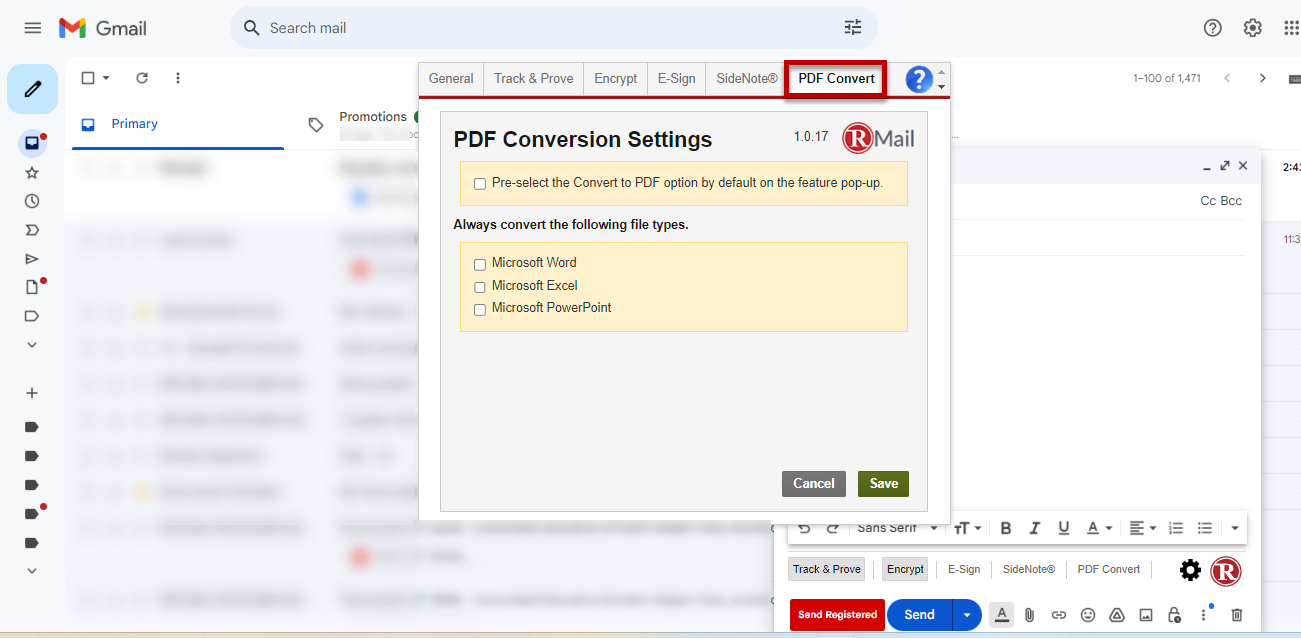The image size is (1301, 638).
Task: Insert a link in the compose toolbar
Action: [x=1059, y=615]
